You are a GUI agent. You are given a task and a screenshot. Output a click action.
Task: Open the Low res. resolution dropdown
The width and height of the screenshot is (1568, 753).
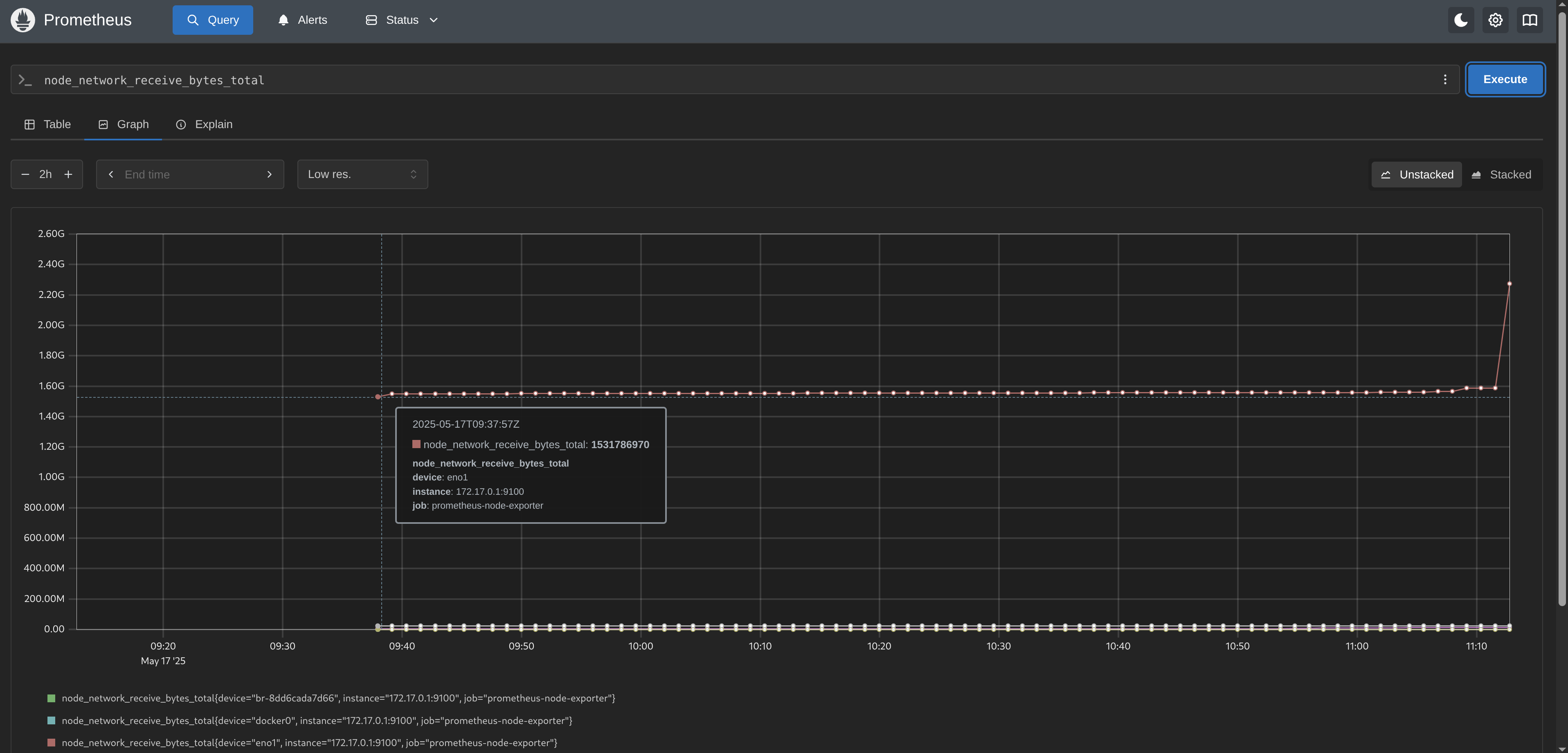[362, 175]
